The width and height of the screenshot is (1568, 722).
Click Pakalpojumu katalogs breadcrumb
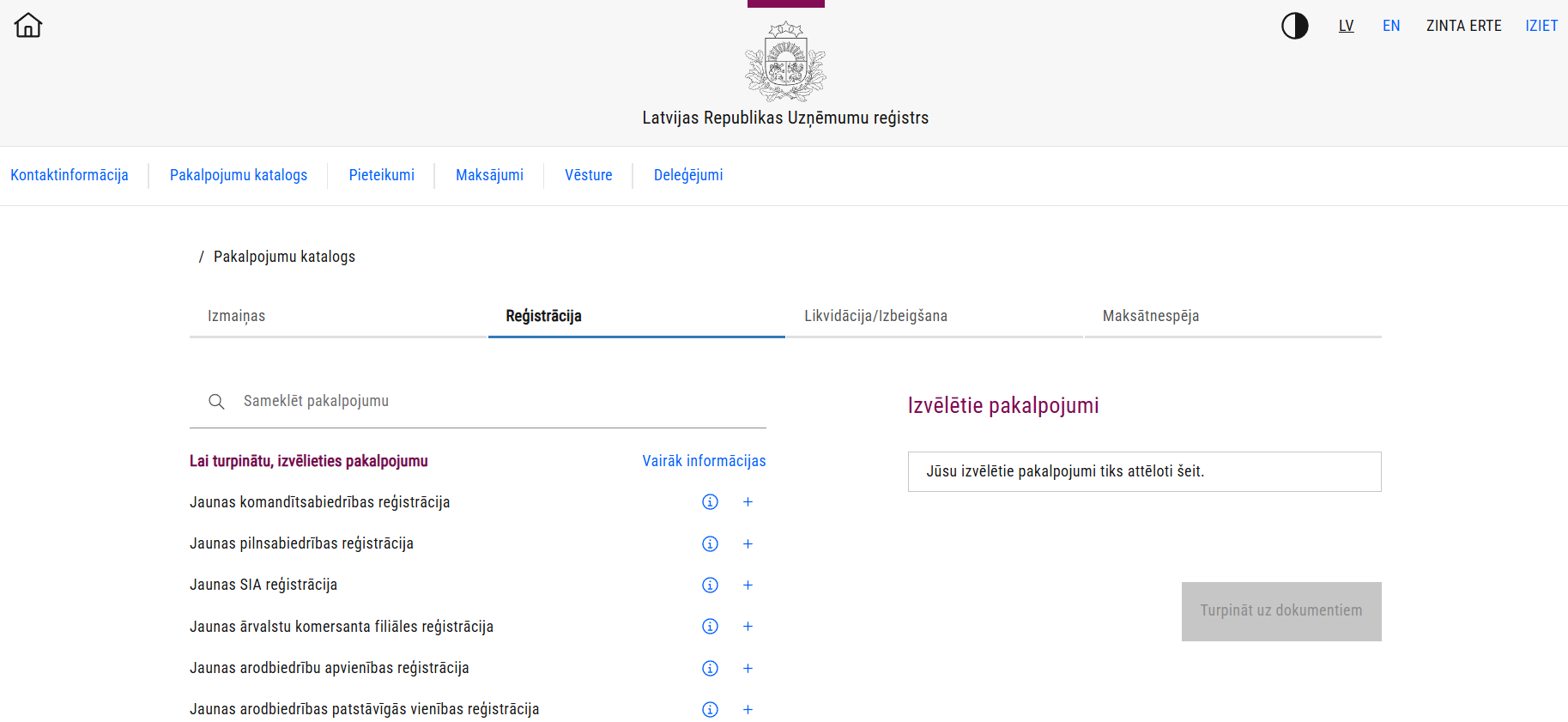click(284, 257)
